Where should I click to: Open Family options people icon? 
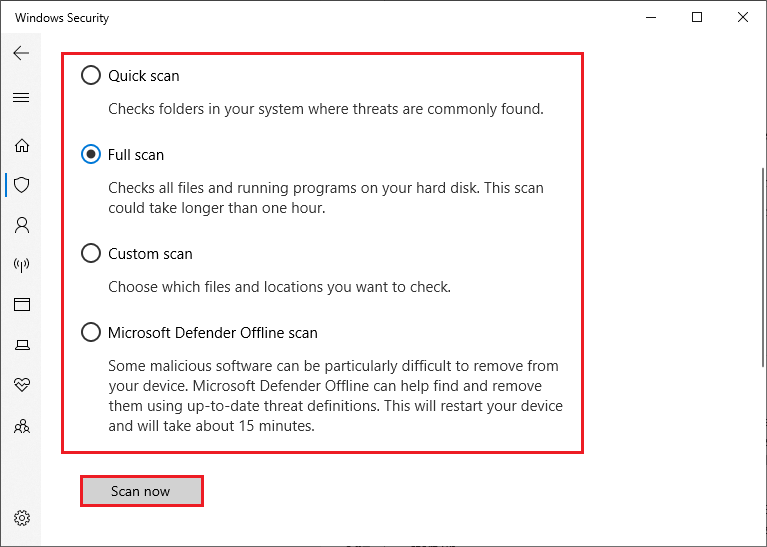click(x=22, y=426)
